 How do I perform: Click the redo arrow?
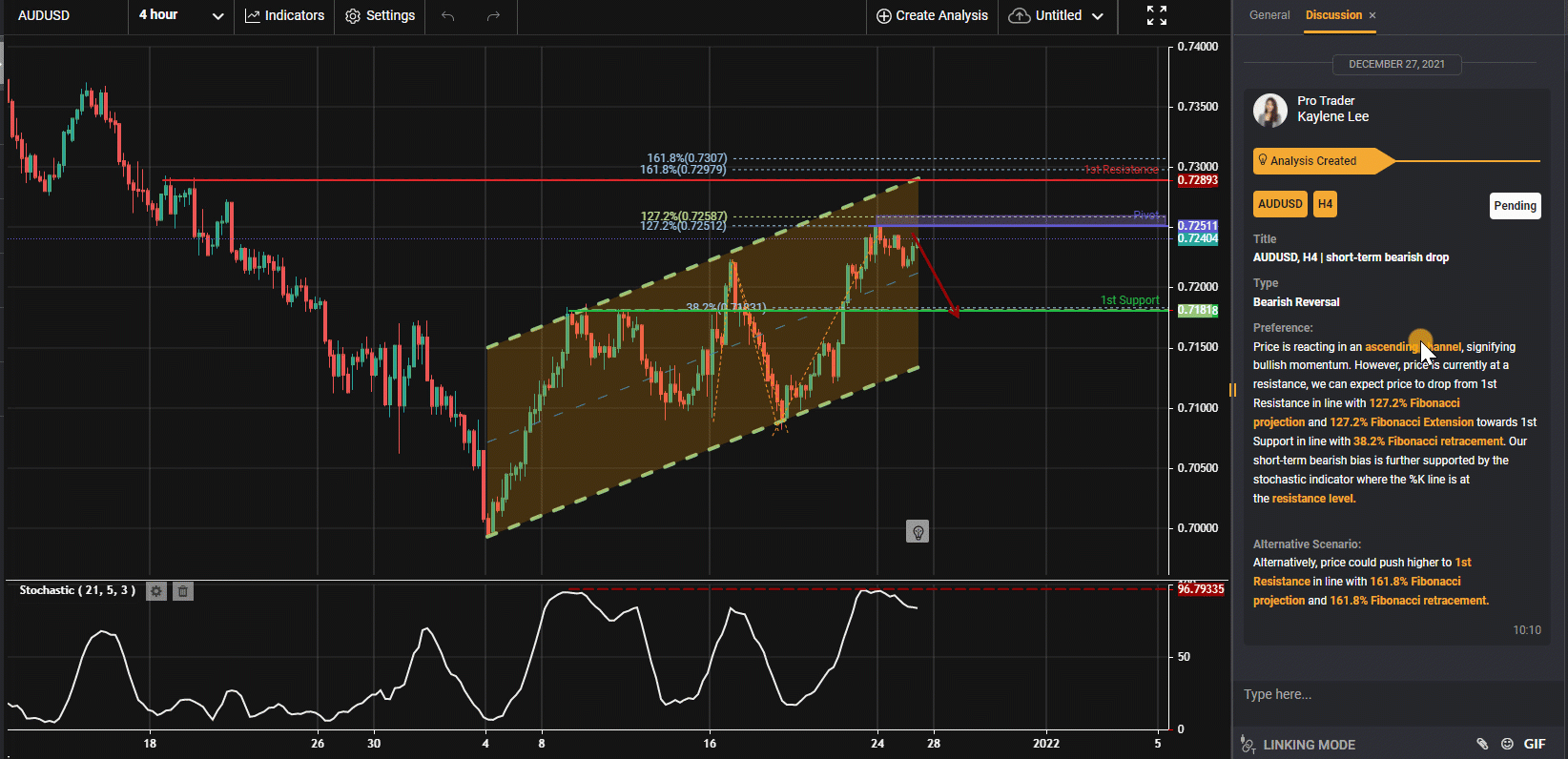click(493, 15)
